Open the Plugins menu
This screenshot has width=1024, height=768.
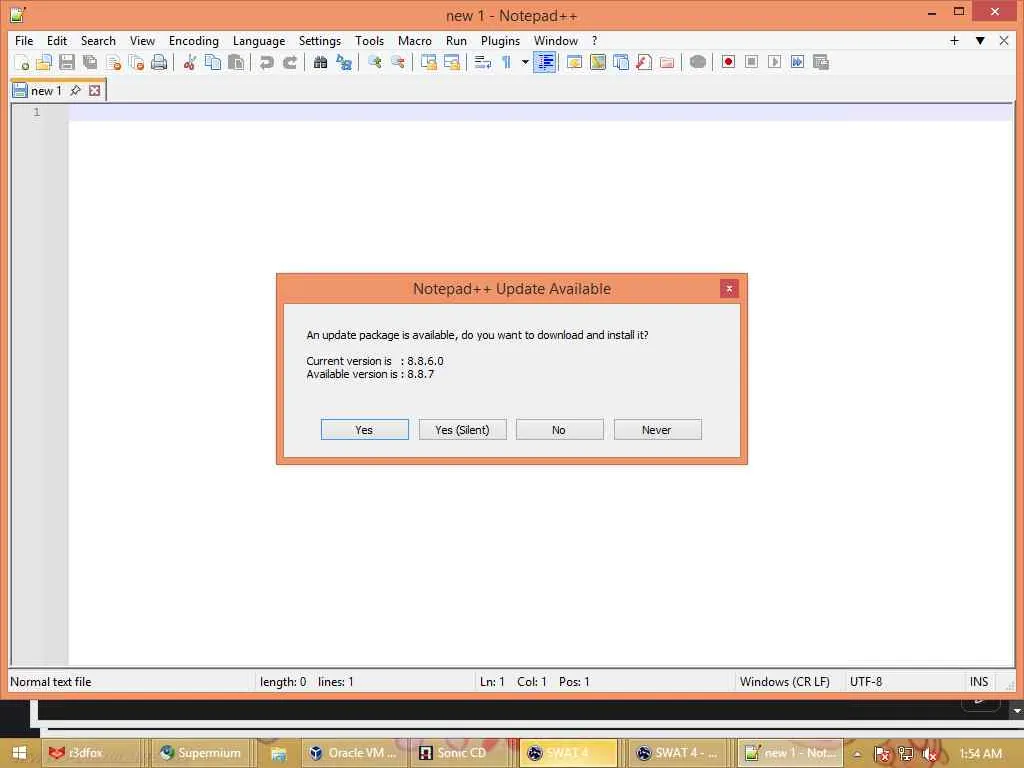500,40
